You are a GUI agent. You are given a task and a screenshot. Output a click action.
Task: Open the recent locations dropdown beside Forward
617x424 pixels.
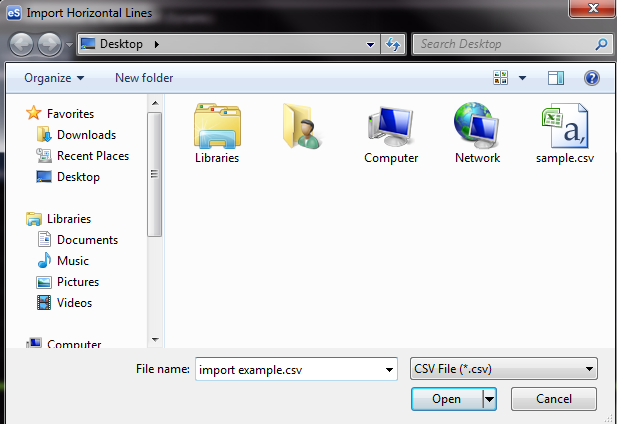pyautogui.click(x=69, y=44)
